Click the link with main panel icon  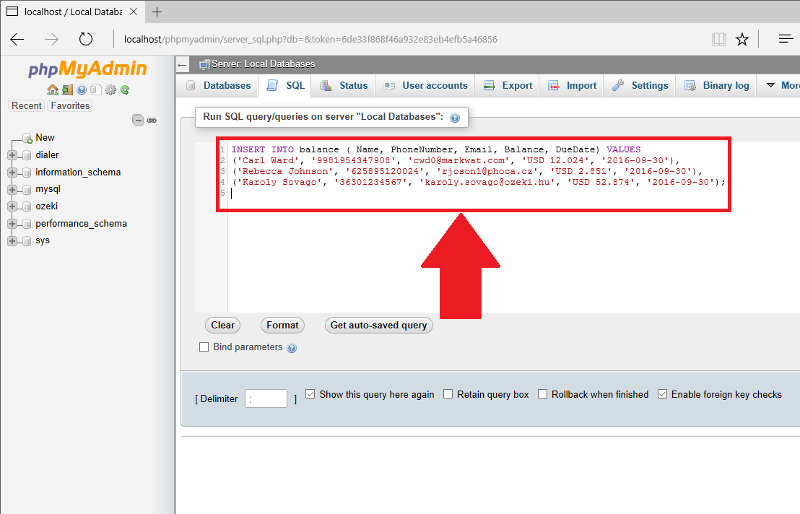point(152,120)
